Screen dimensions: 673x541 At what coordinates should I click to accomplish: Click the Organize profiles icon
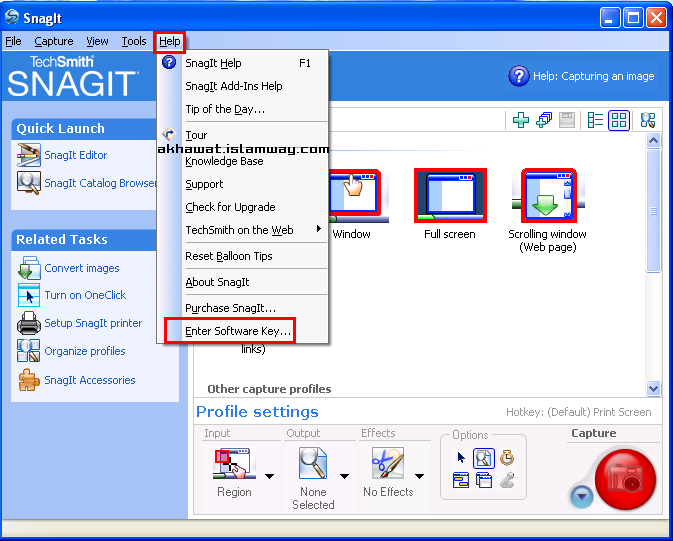pos(29,351)
